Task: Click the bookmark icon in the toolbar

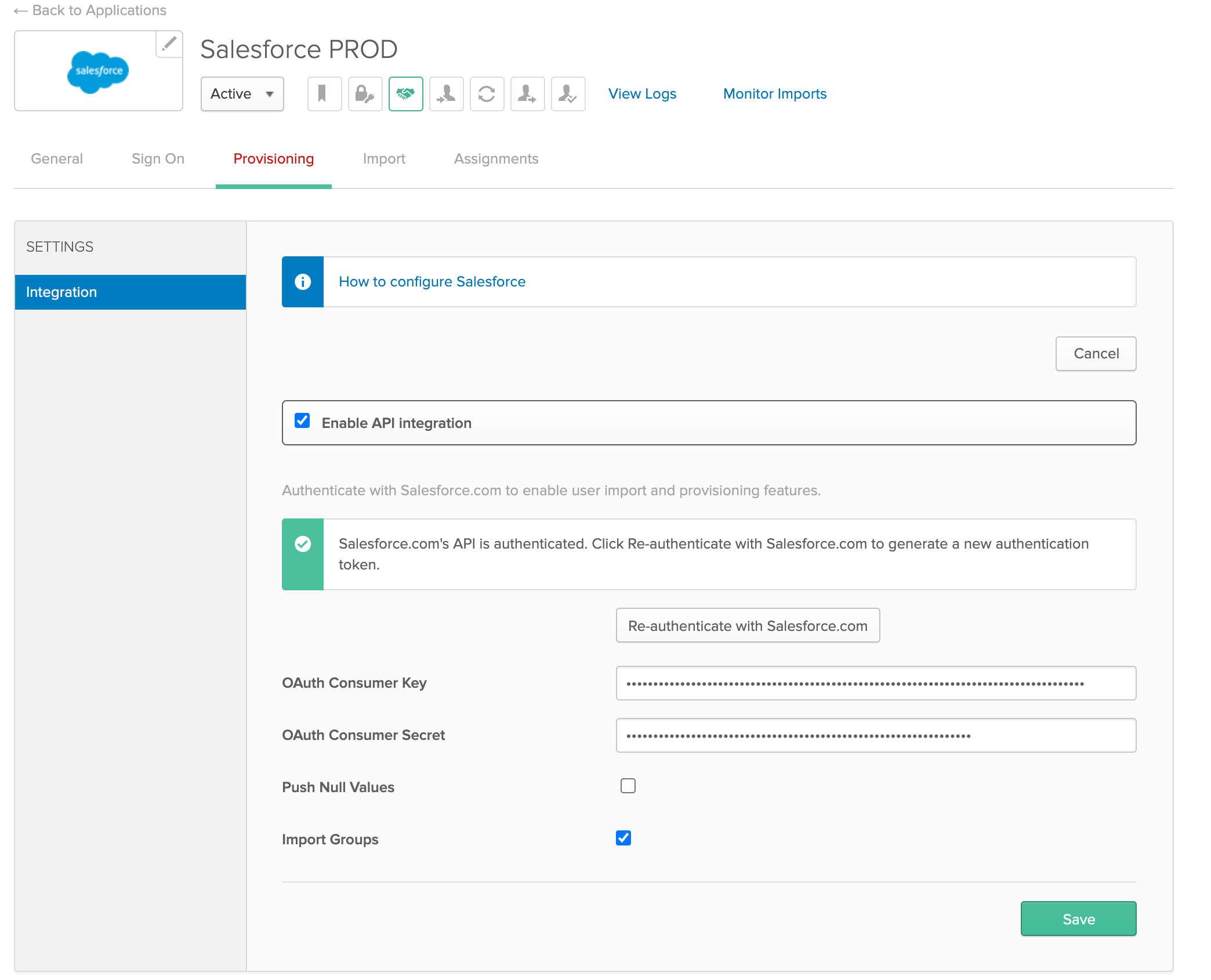Action: click(324, 93)
